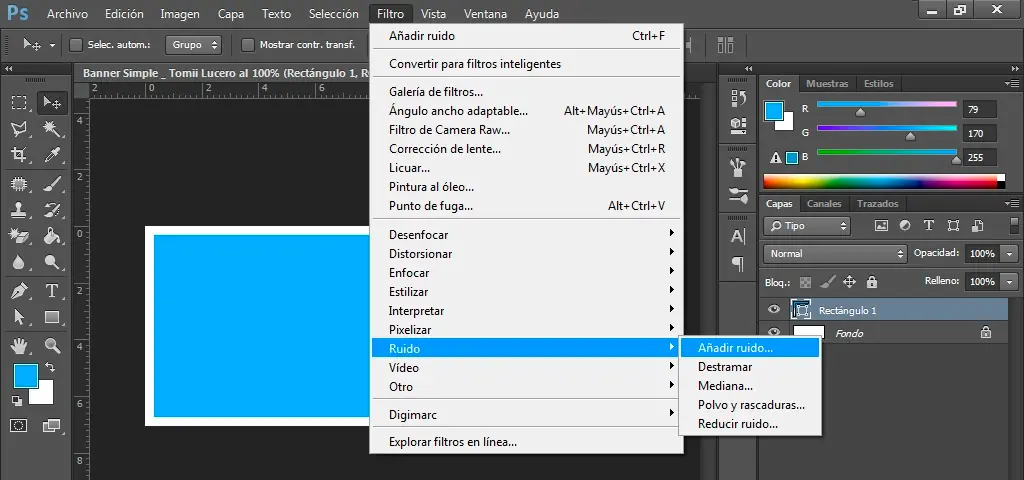Select the Magic Wand tool

pyautogui.click(x=52, y=129)
